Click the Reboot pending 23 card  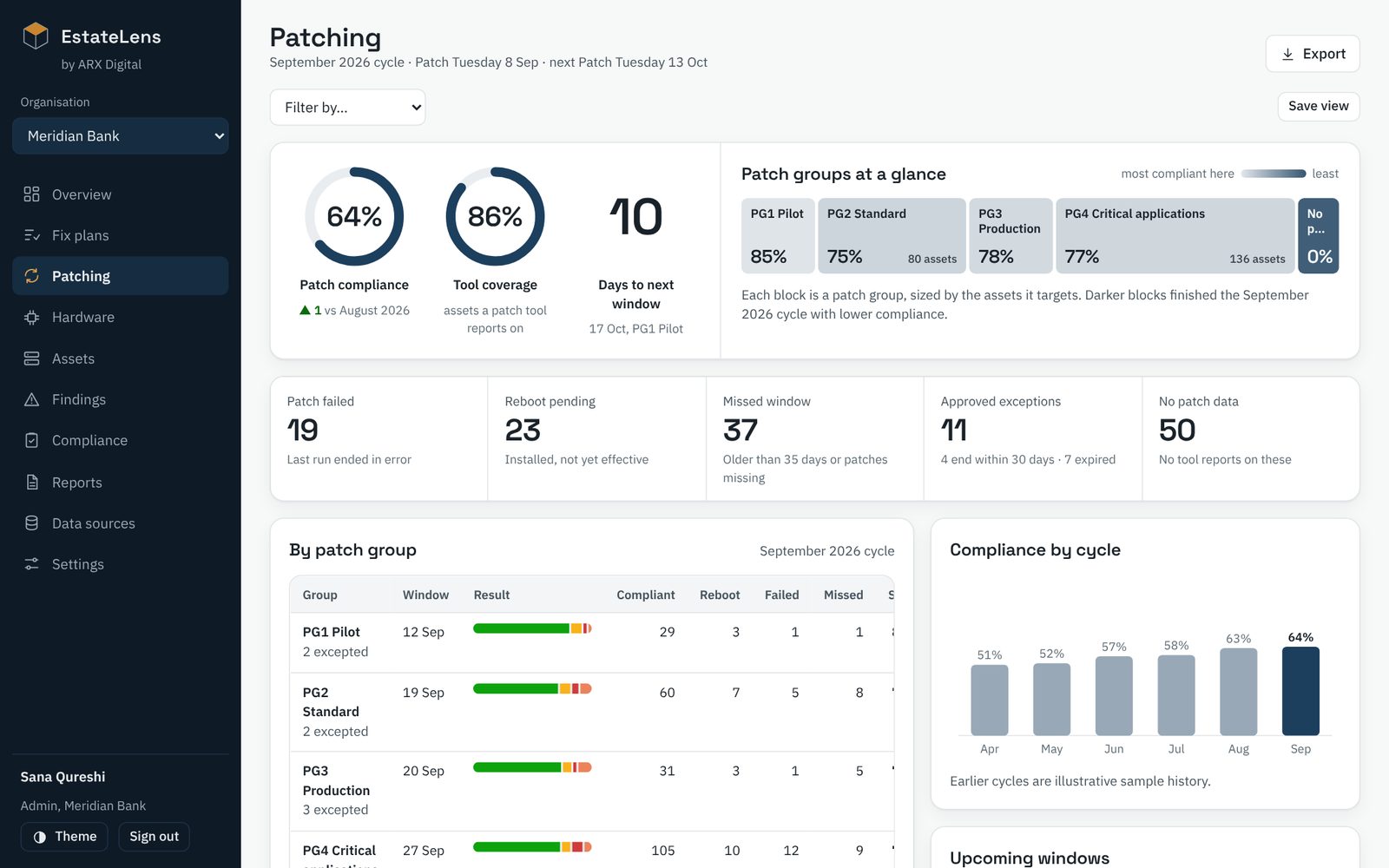click(597, 438)
